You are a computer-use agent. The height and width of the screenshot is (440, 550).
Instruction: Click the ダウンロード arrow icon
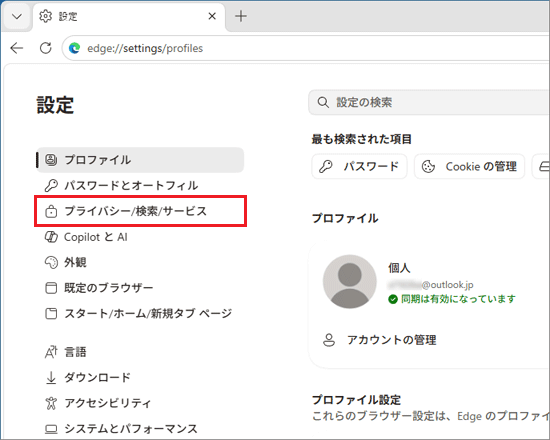pyautogui.click(x=51, y=378)
